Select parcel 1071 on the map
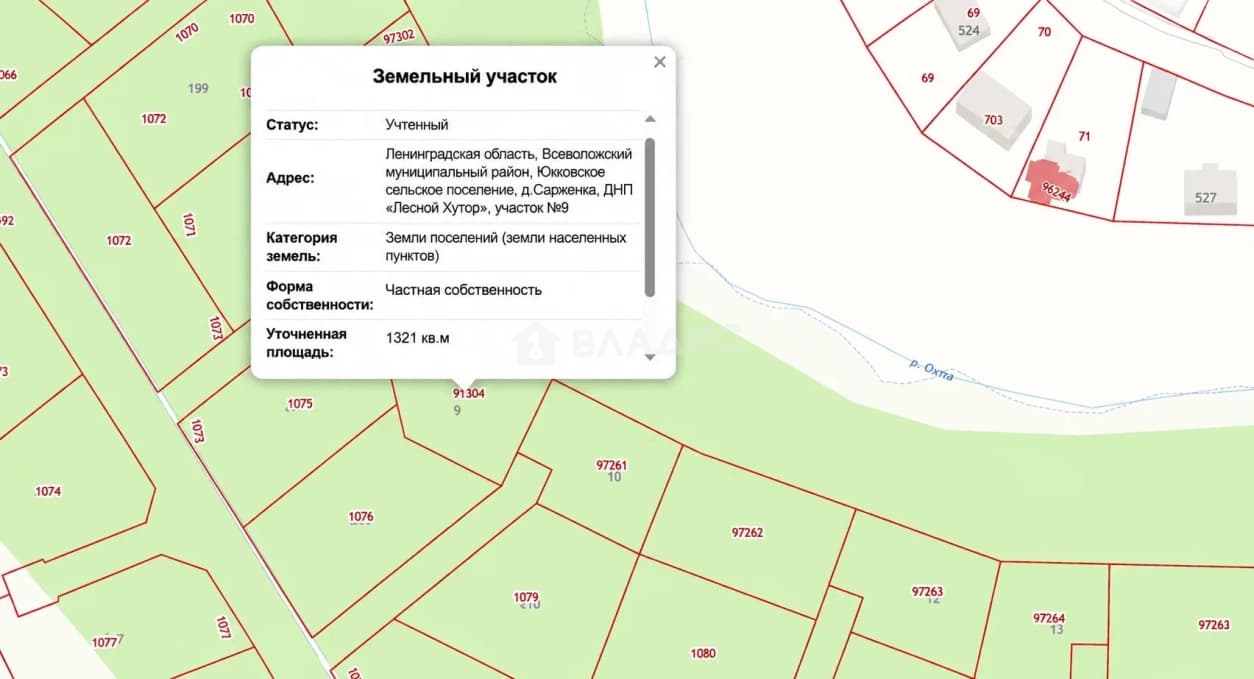This screenshot has width=1254, height=679. (x=189, y=225)
